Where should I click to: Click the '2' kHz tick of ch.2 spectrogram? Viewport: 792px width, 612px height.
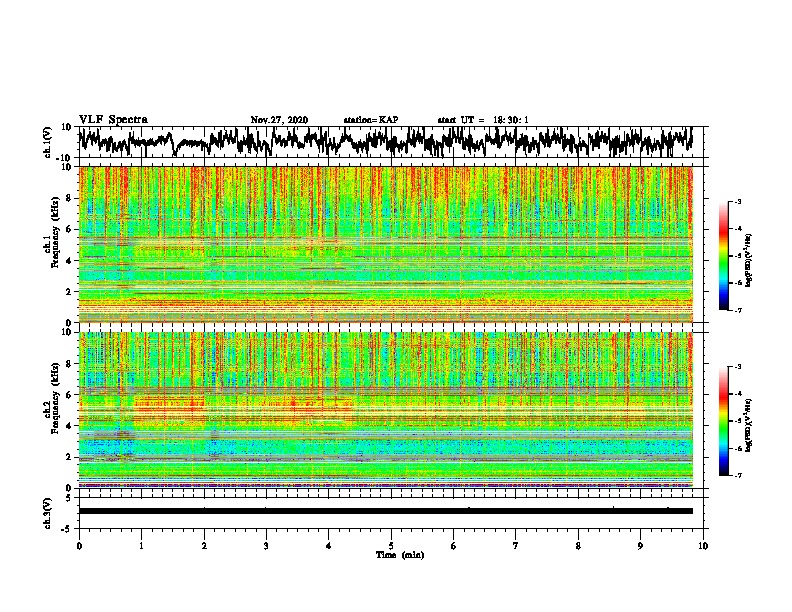[70, 457]
